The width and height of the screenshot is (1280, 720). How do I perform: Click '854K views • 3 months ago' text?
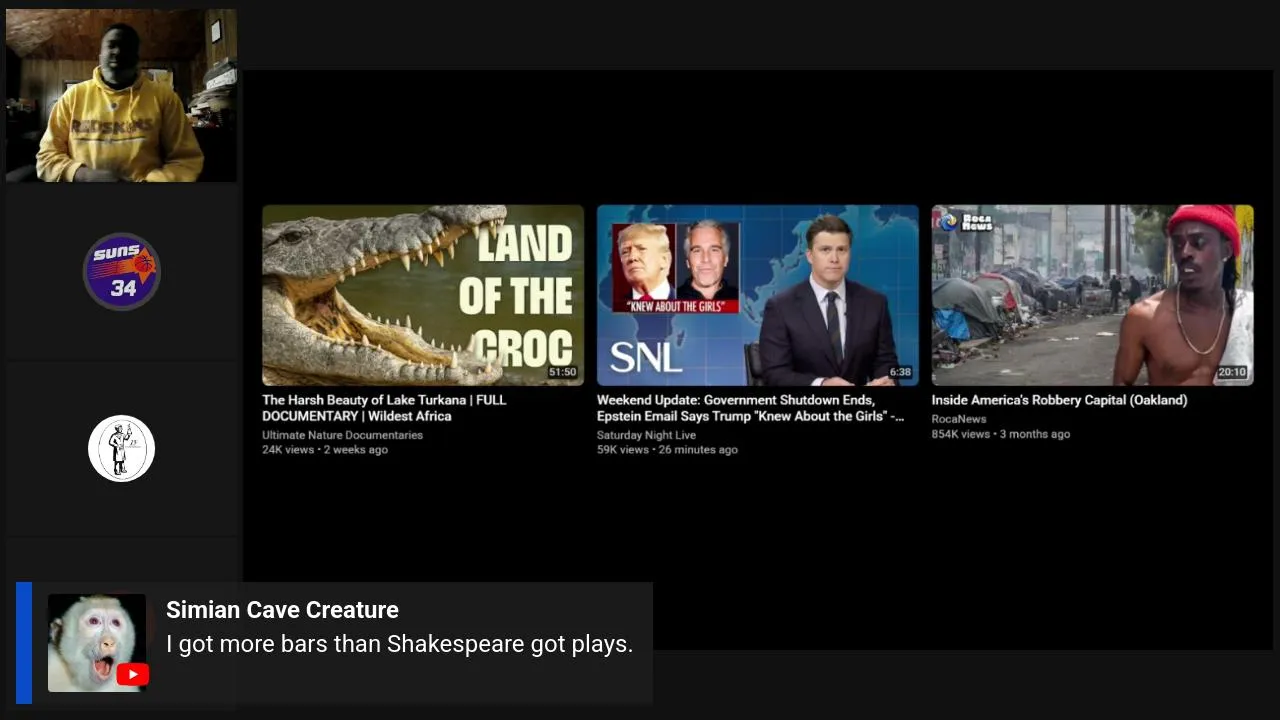click(x=1001, y=434)
